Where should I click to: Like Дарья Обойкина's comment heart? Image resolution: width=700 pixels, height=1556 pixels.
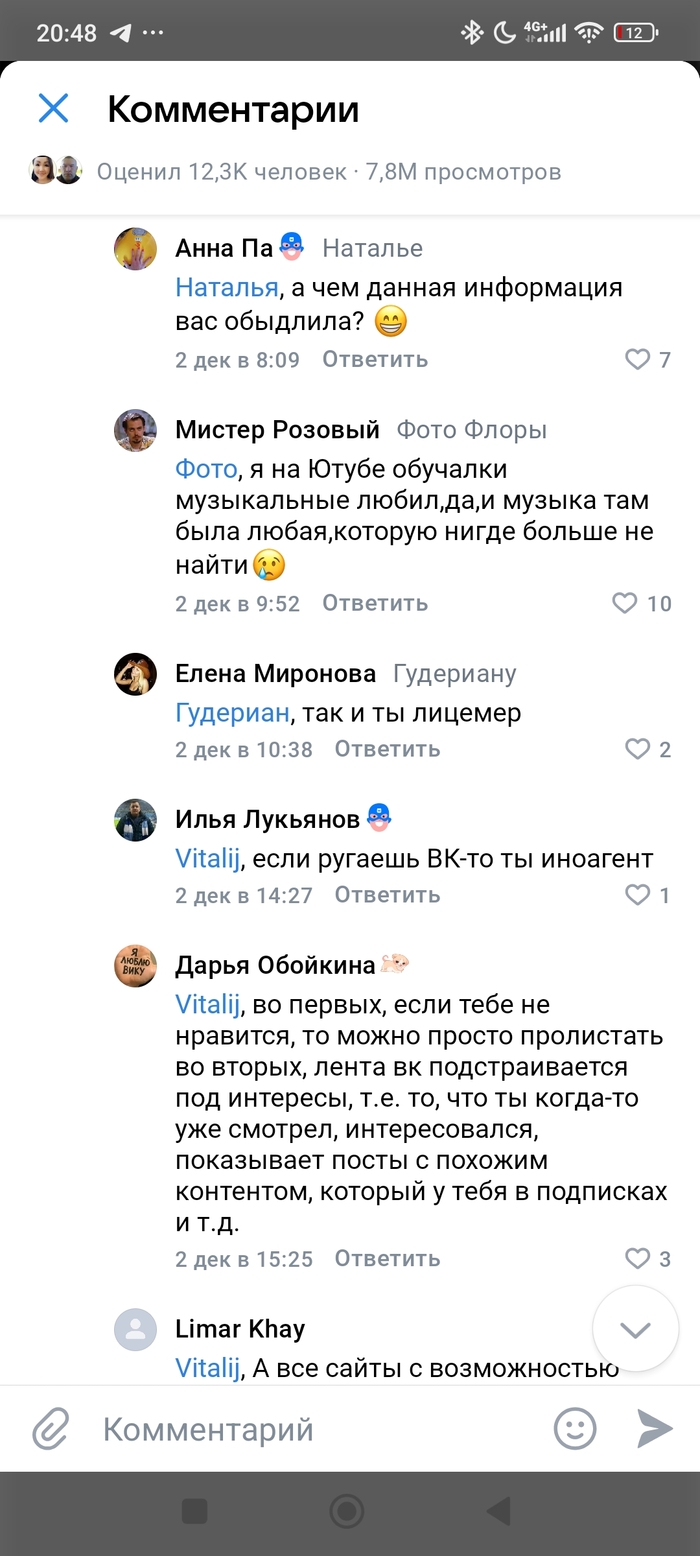coord(638,1258)
